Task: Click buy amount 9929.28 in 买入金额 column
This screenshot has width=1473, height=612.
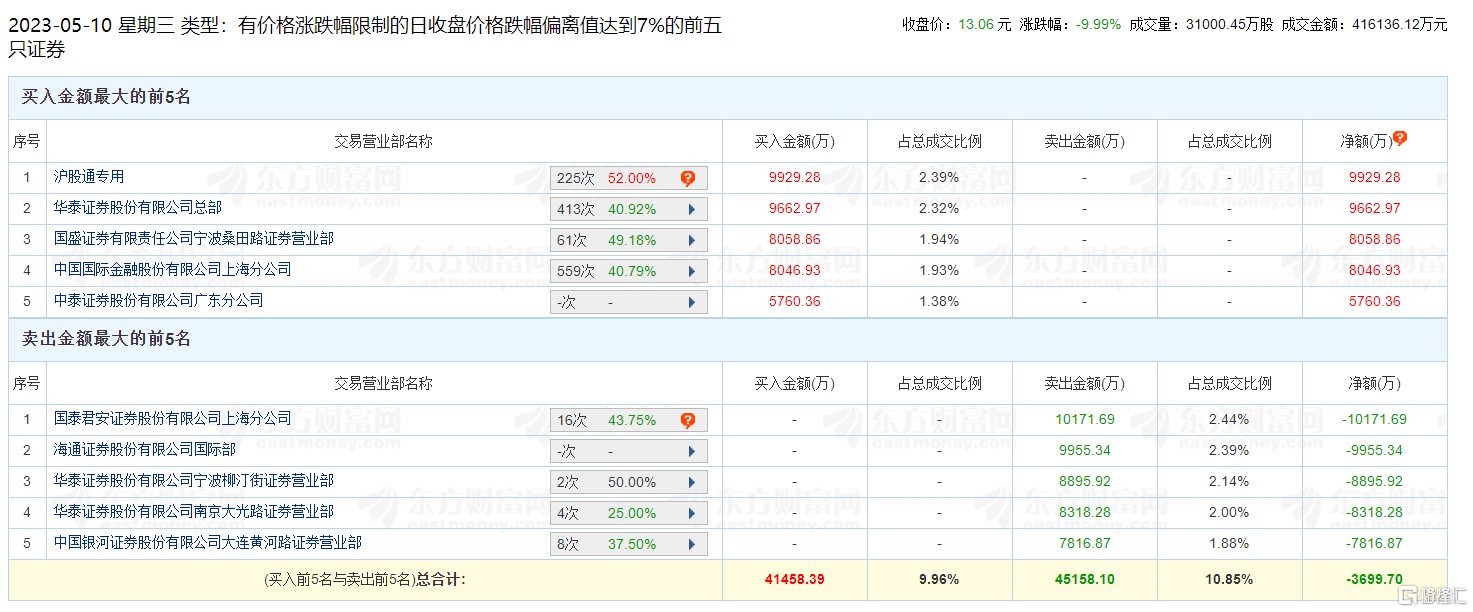Action: click(x=794, y=178)
